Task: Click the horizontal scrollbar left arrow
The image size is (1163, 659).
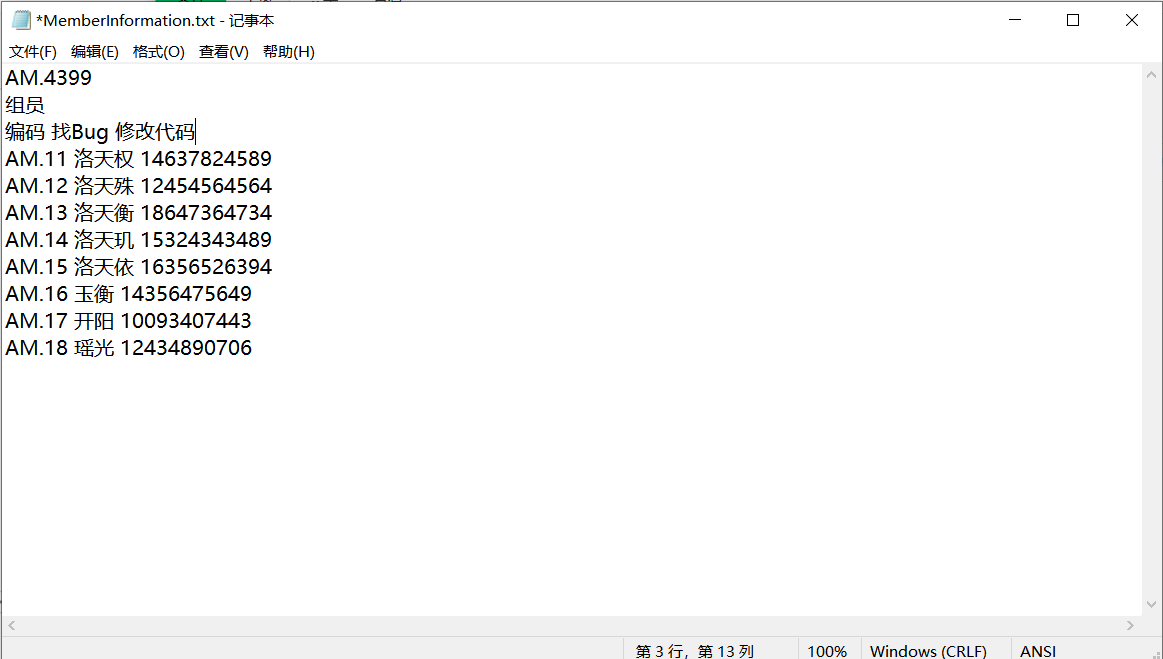Action: [11, 626]
